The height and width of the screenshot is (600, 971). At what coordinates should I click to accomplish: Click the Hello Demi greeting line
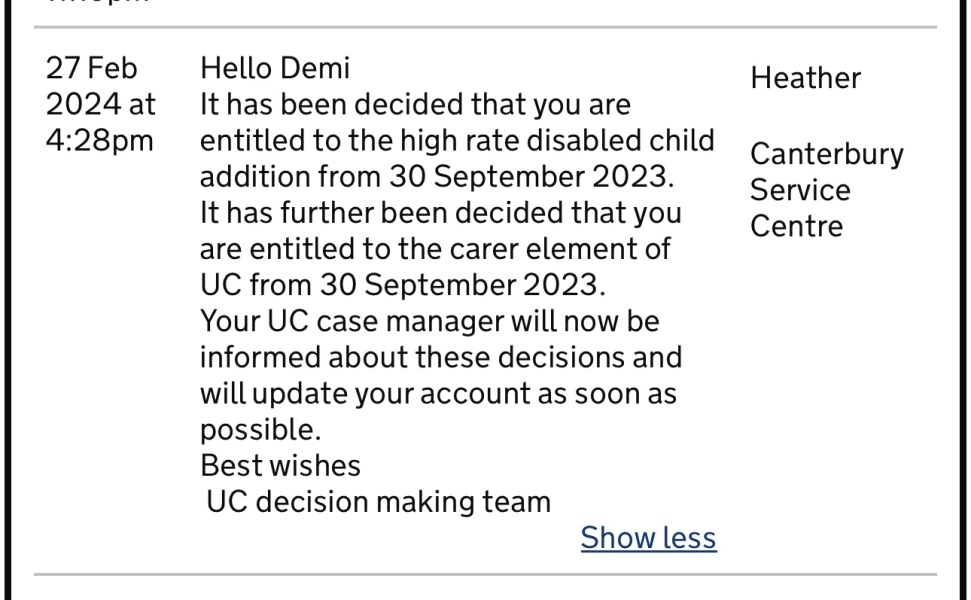pos(275,68)
